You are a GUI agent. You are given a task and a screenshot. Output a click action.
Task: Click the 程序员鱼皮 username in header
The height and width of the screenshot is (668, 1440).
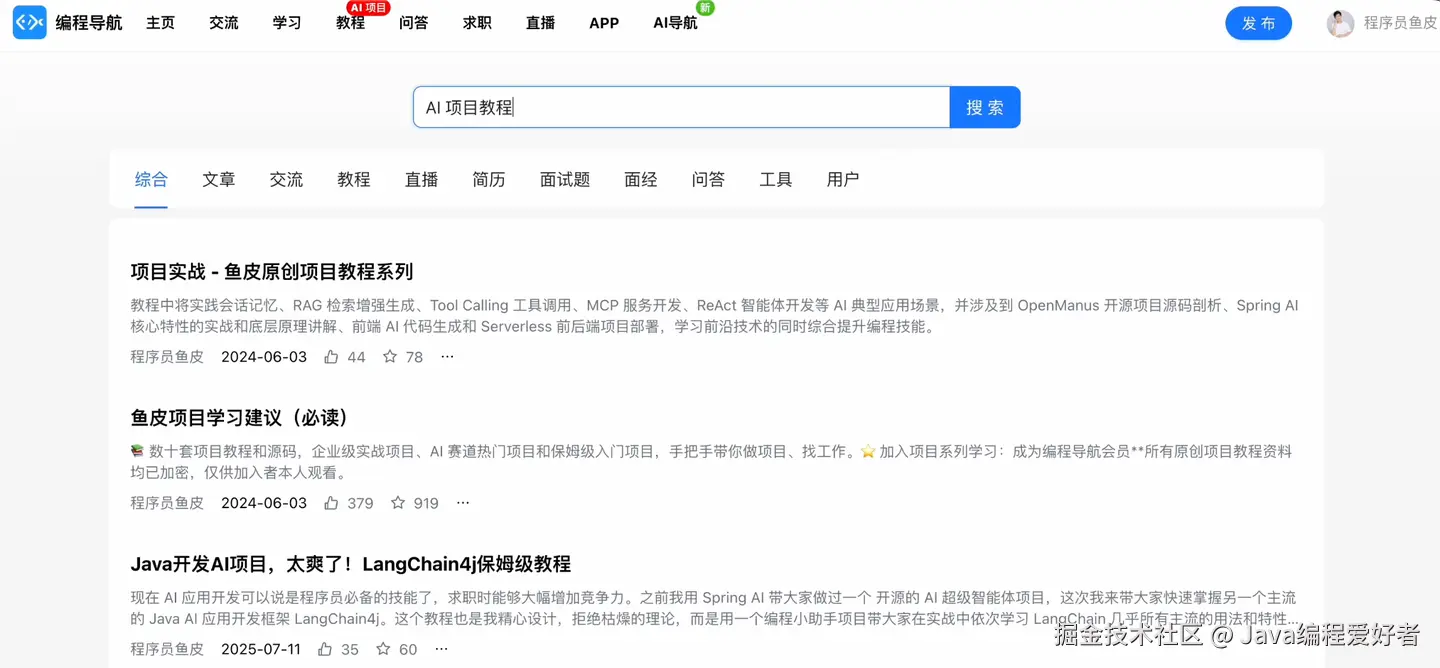[x=1400, y=23]
